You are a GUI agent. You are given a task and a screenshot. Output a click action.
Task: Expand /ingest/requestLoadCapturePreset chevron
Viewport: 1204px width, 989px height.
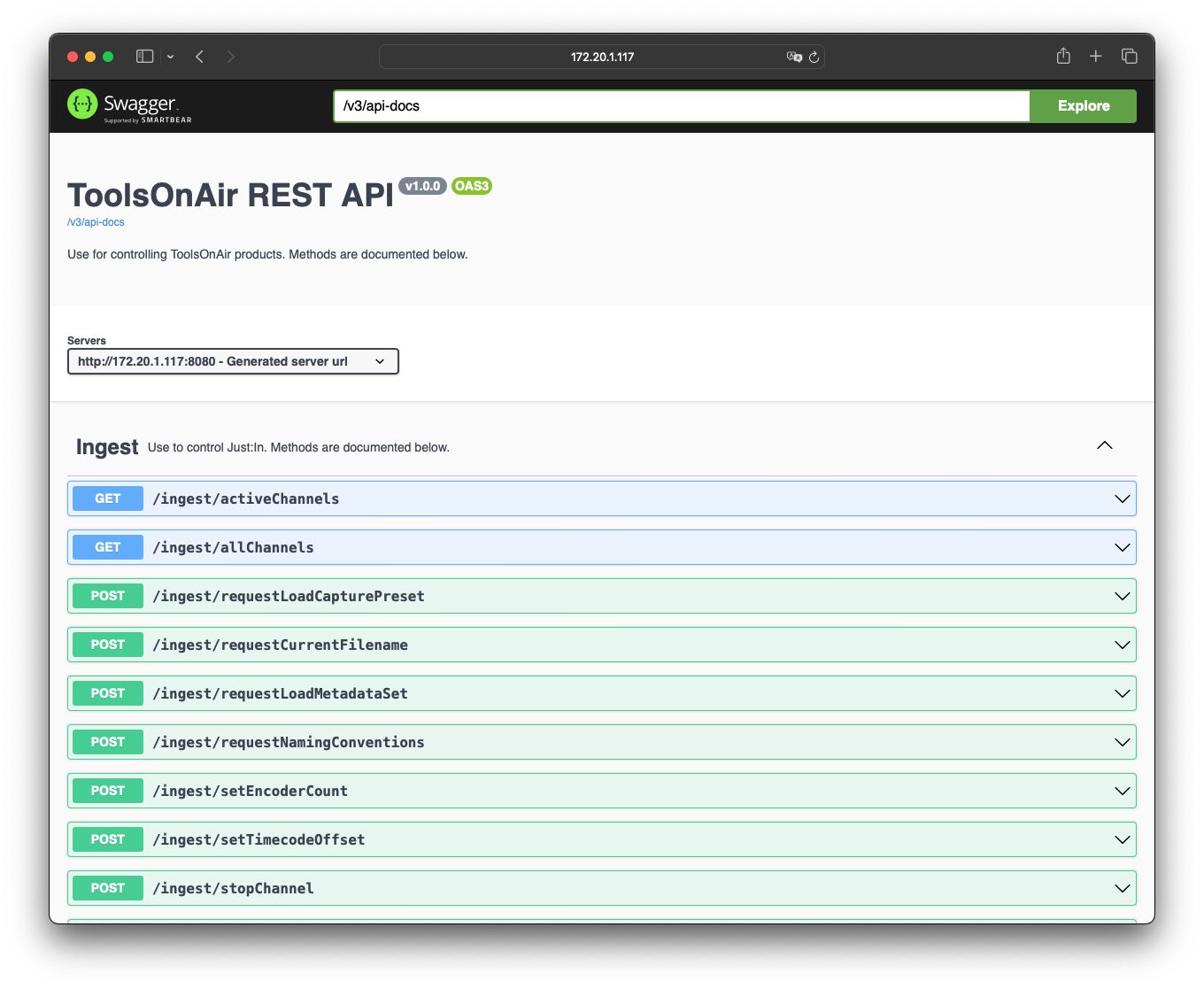(1123, 596)
